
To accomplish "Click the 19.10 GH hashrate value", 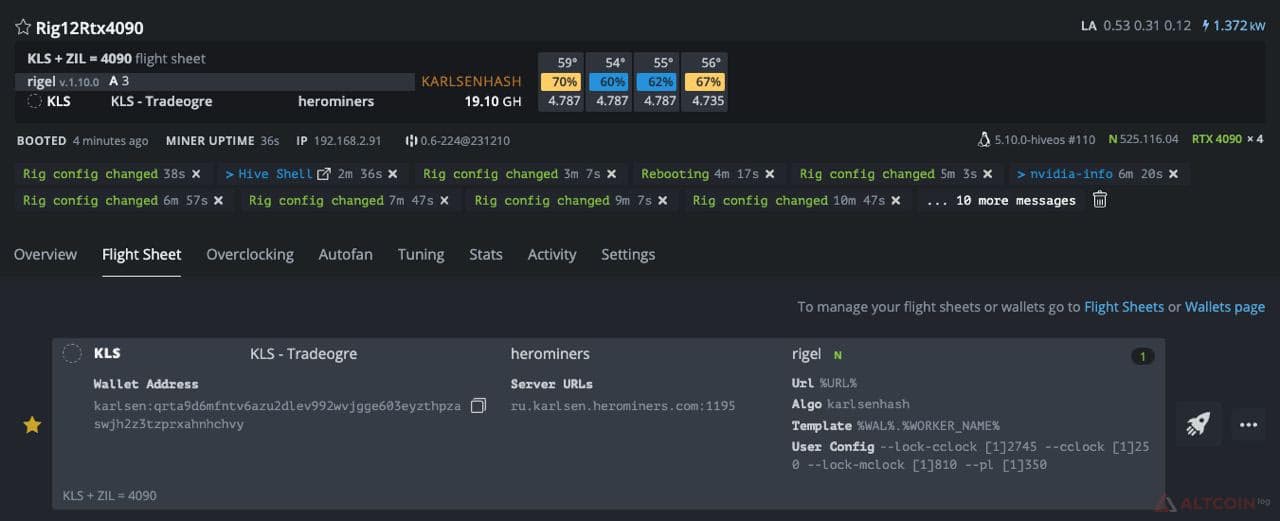I will pyautogui.click(x=493, y=101).
